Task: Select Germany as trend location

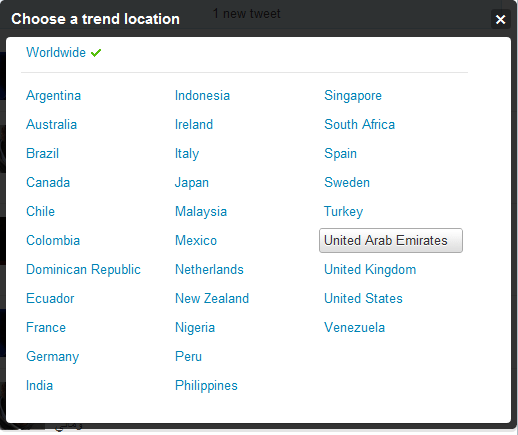Action: (53, 356)
